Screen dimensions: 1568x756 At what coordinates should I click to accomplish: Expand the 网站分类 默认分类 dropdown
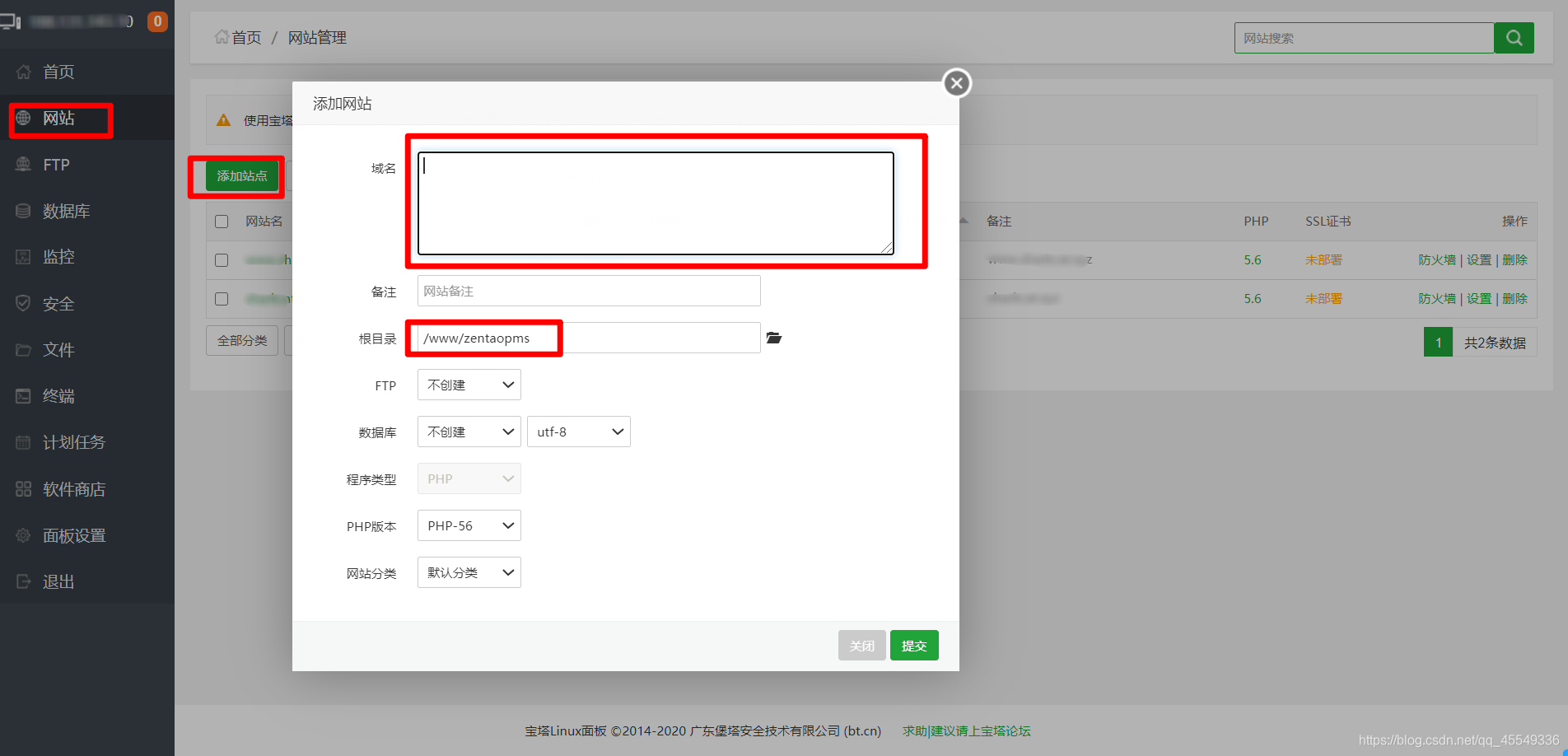point(469,572)
